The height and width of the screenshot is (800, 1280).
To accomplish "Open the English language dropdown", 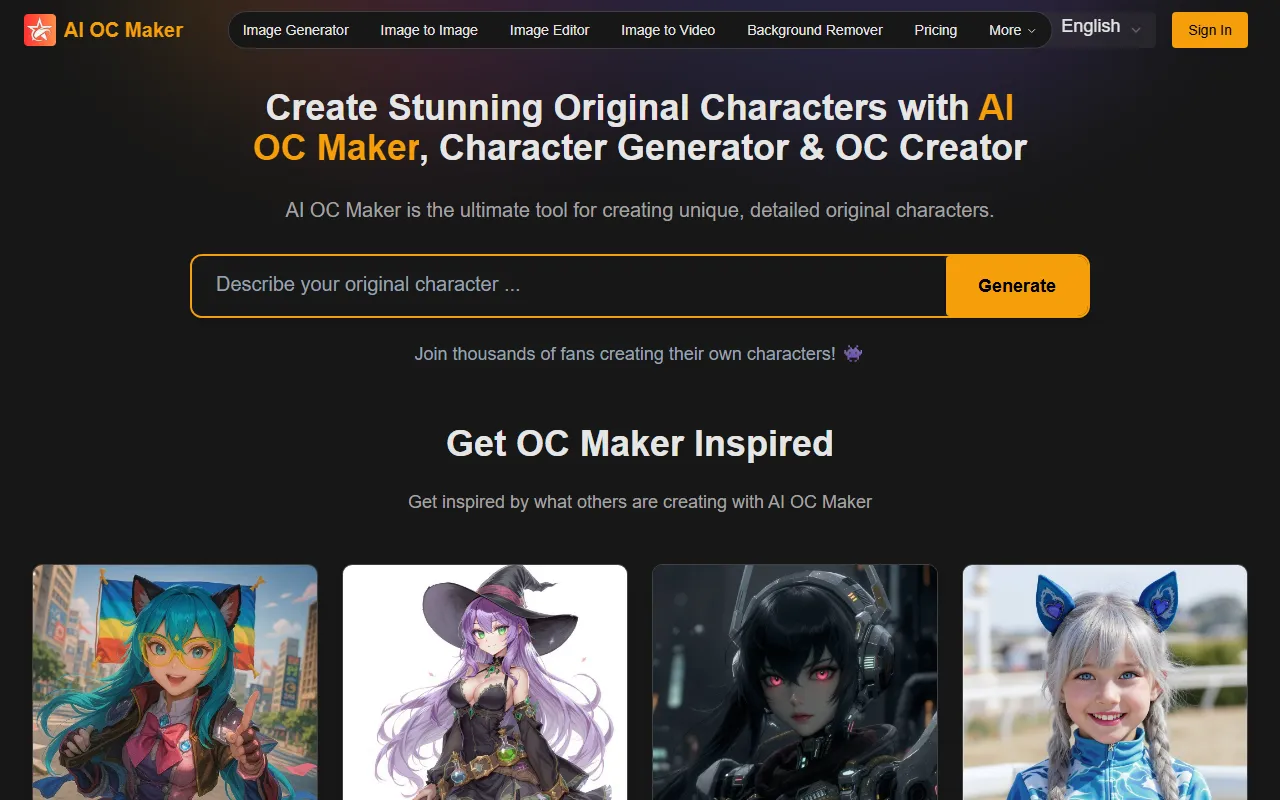I will coord(1101,28).
